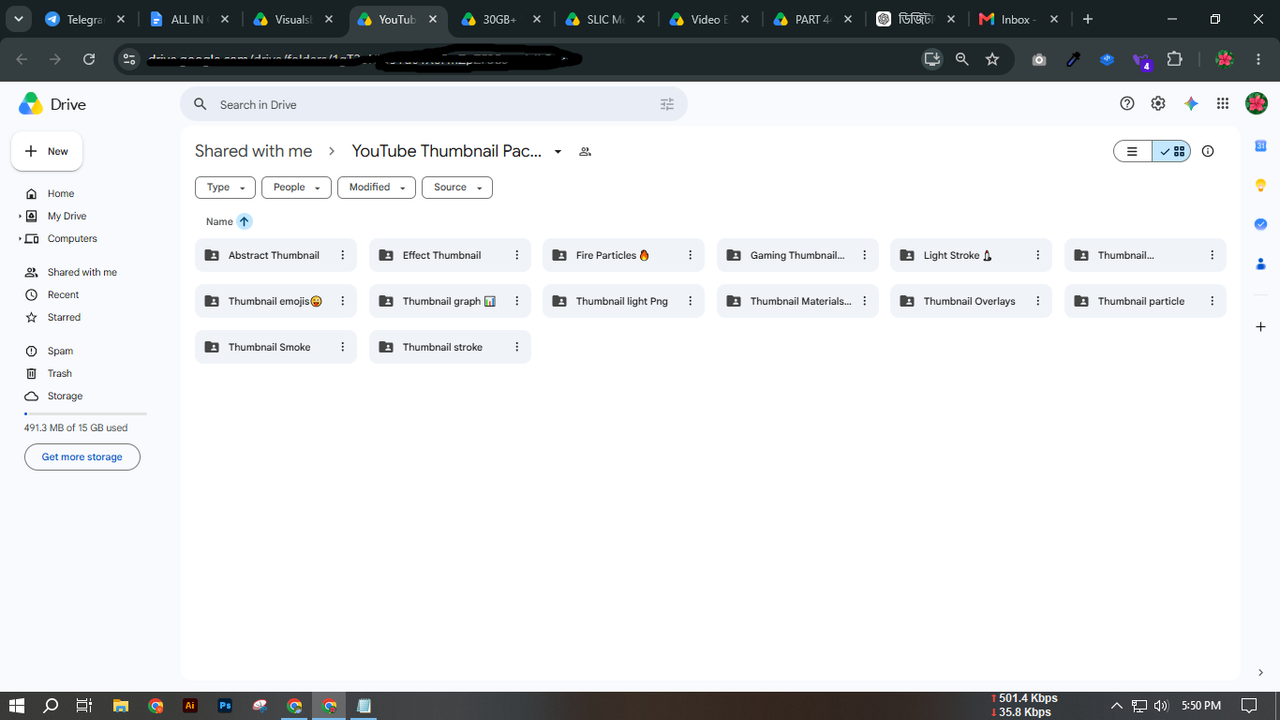Sort by Name column header

coord(219,222)
